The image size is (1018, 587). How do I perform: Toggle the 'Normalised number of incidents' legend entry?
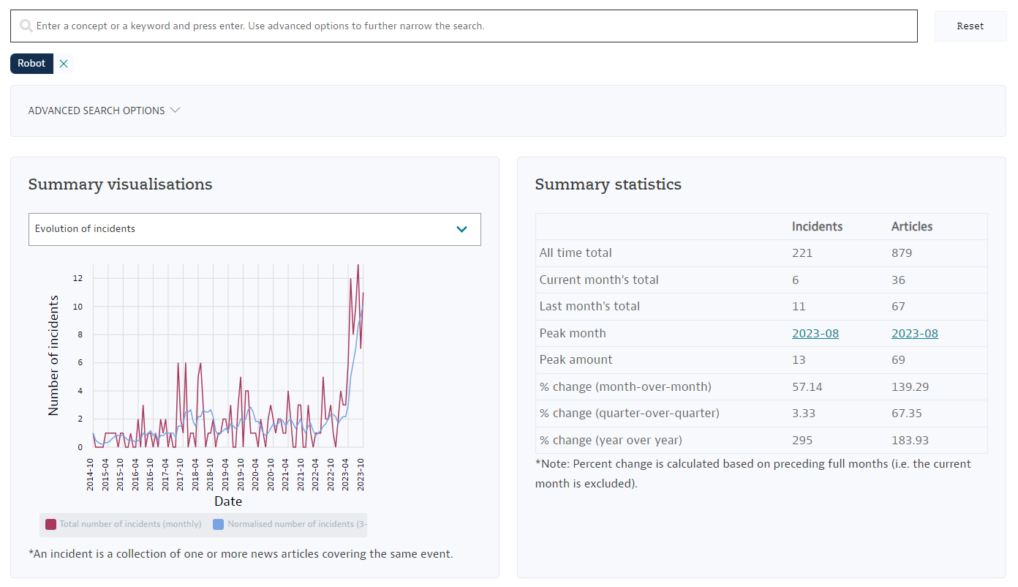[288, 524]
